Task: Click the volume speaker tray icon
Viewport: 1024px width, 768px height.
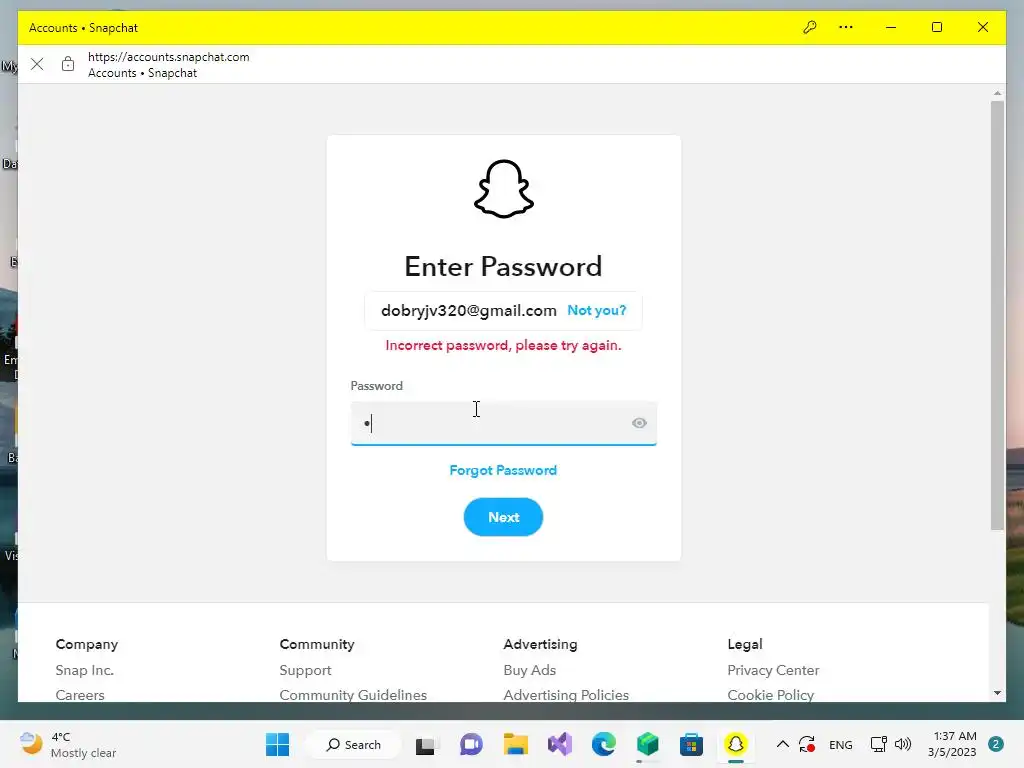Action: coord(903,744)
